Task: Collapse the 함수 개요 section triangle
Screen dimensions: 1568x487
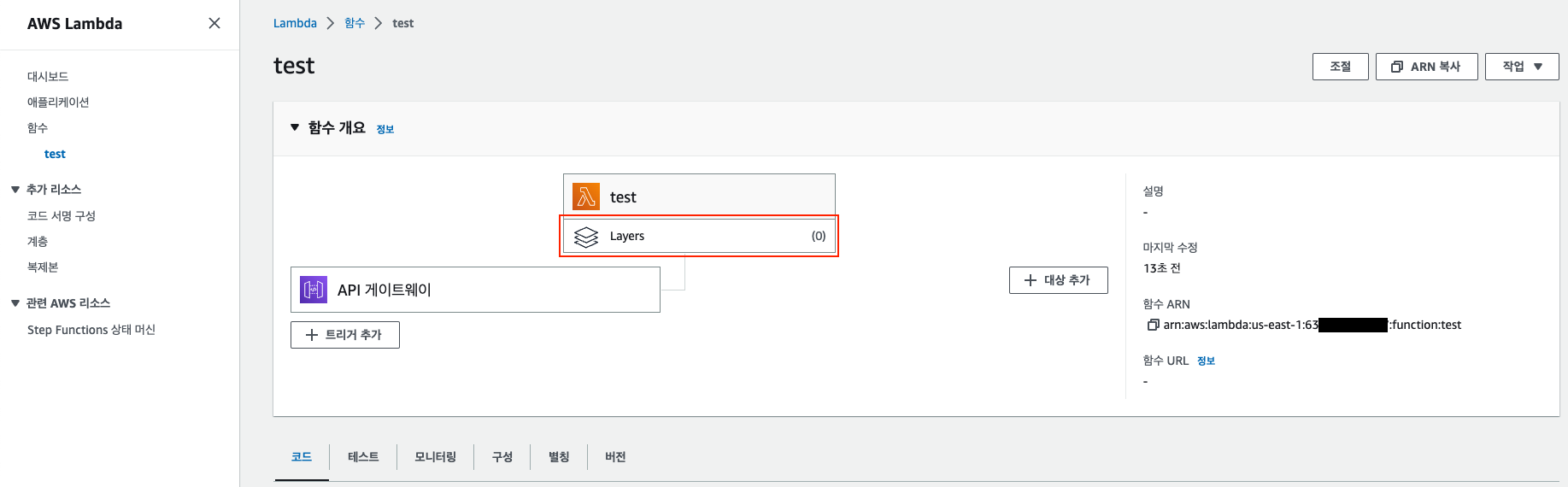Action: click(x=295, y=127)
